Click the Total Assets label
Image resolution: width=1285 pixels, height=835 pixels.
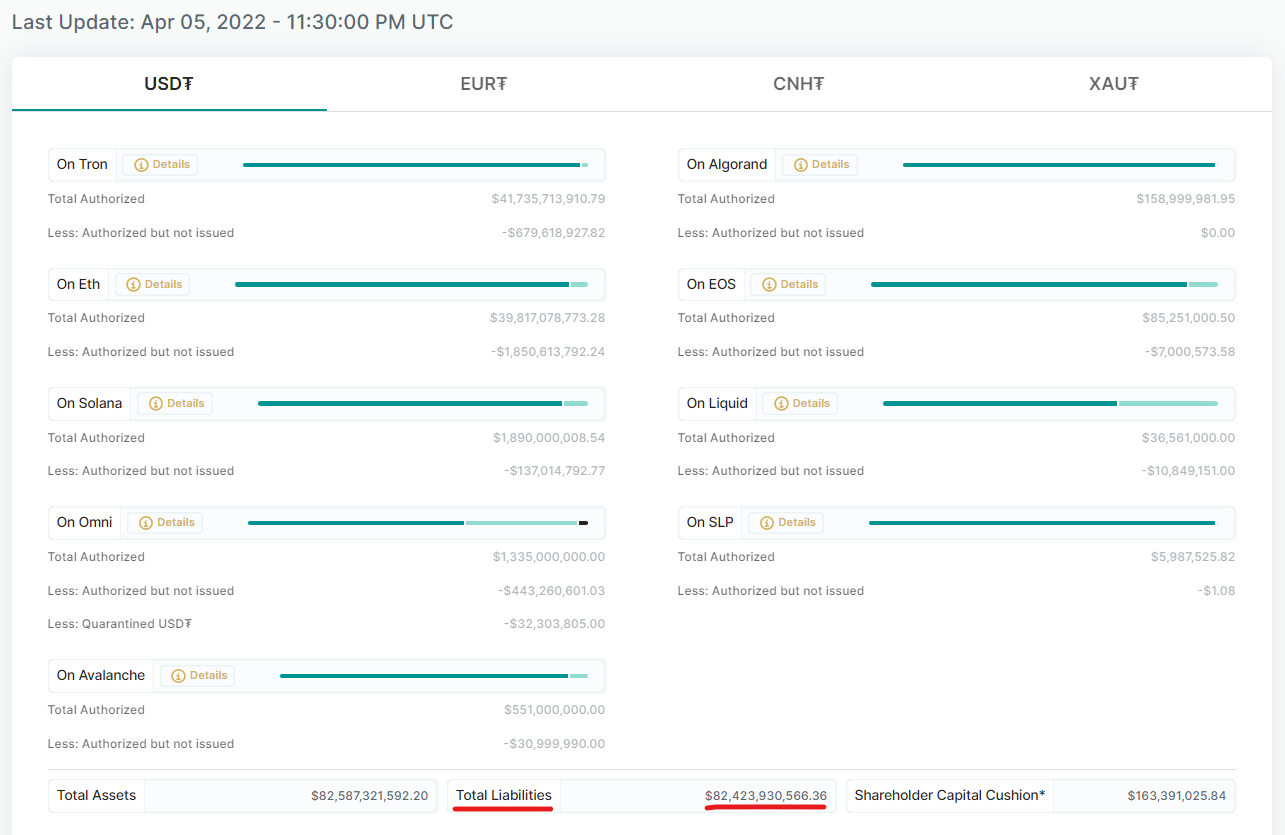(x=97, y=796)
